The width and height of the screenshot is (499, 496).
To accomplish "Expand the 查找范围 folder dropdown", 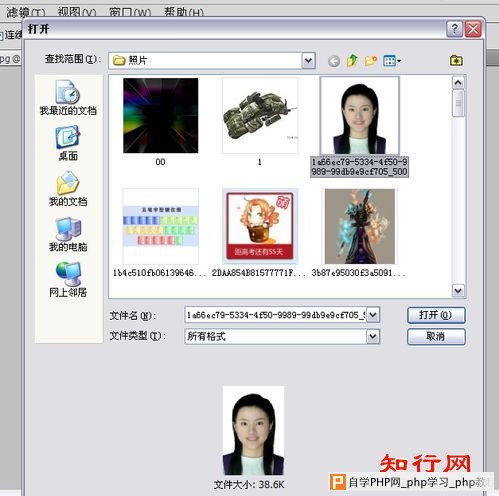I will click(308, 61).
